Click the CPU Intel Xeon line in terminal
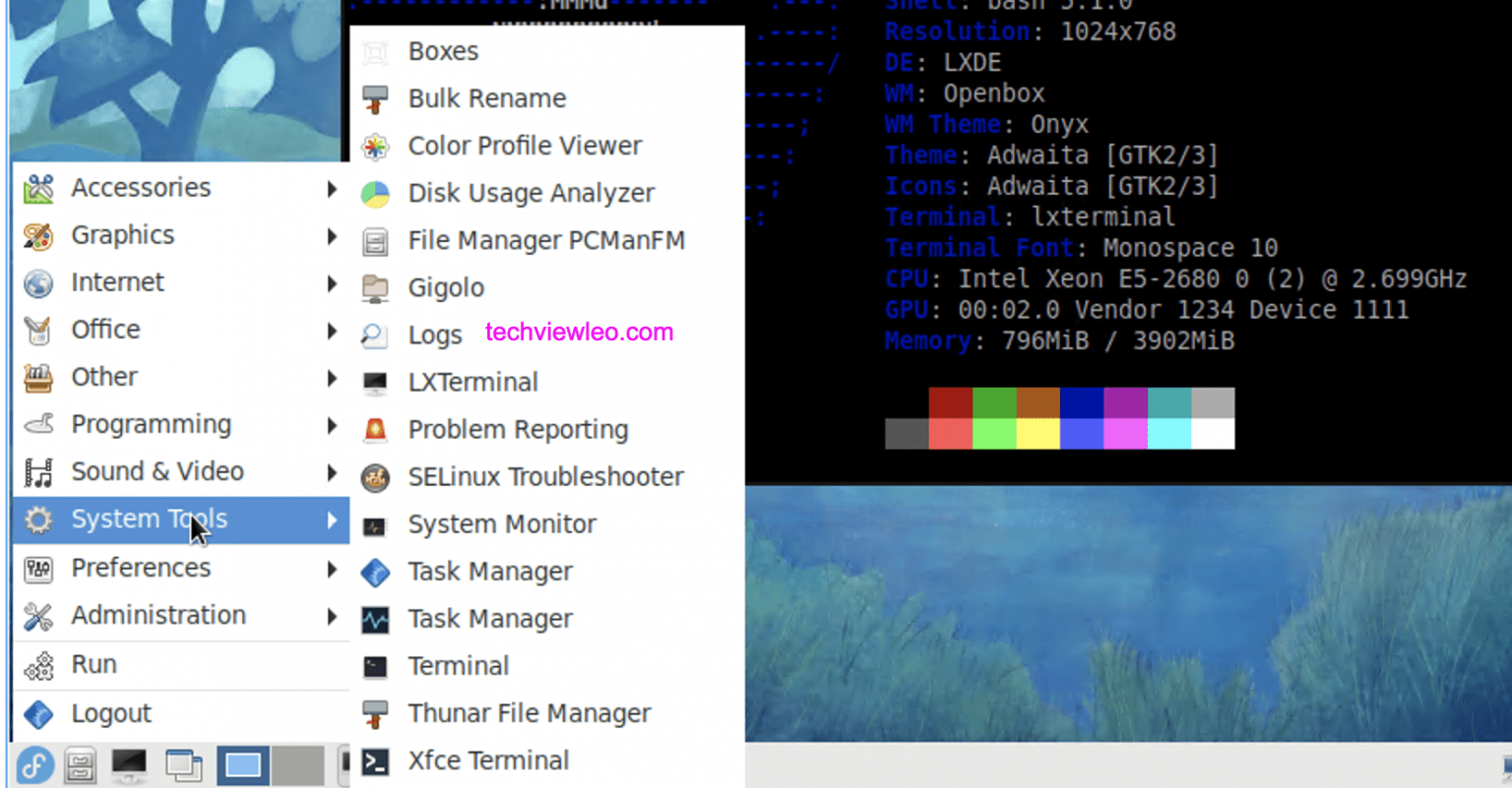This screenshot has width=1512, height=788. point(1175,279)
